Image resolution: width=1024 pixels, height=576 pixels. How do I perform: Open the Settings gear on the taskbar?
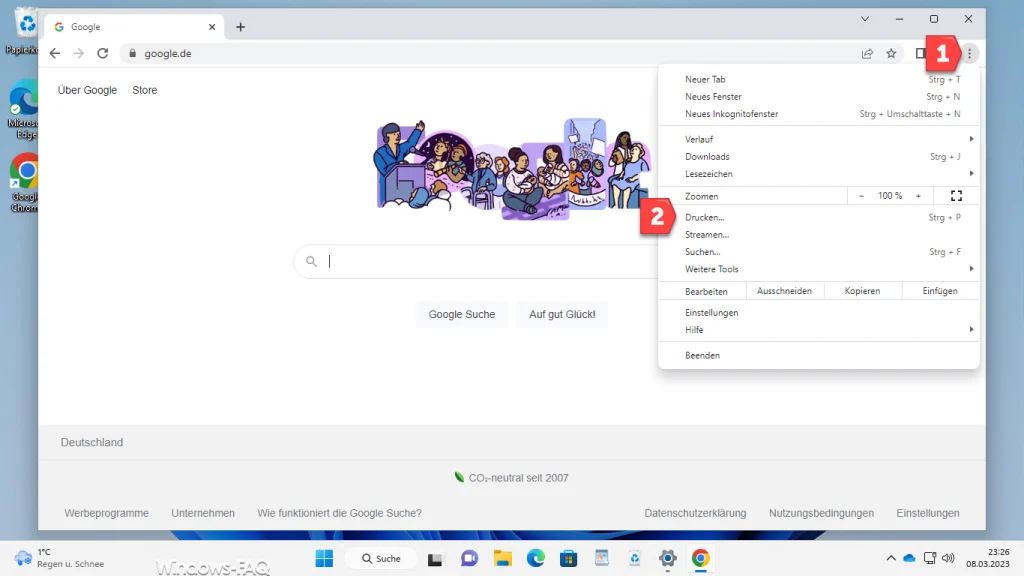(x=667, y=558)
